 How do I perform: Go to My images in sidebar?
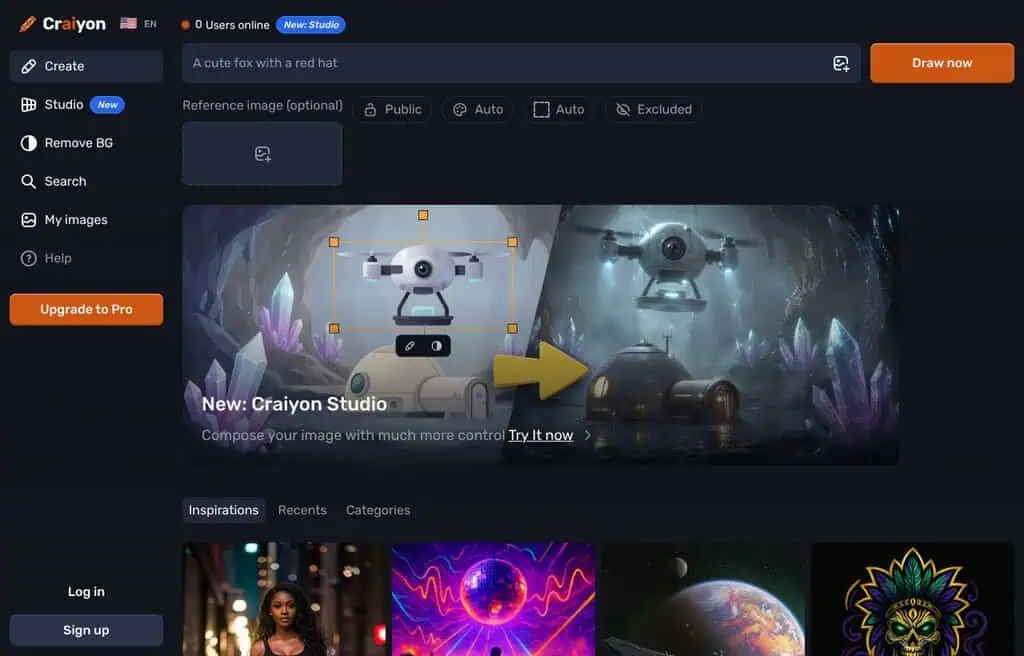tap(86, 220)
